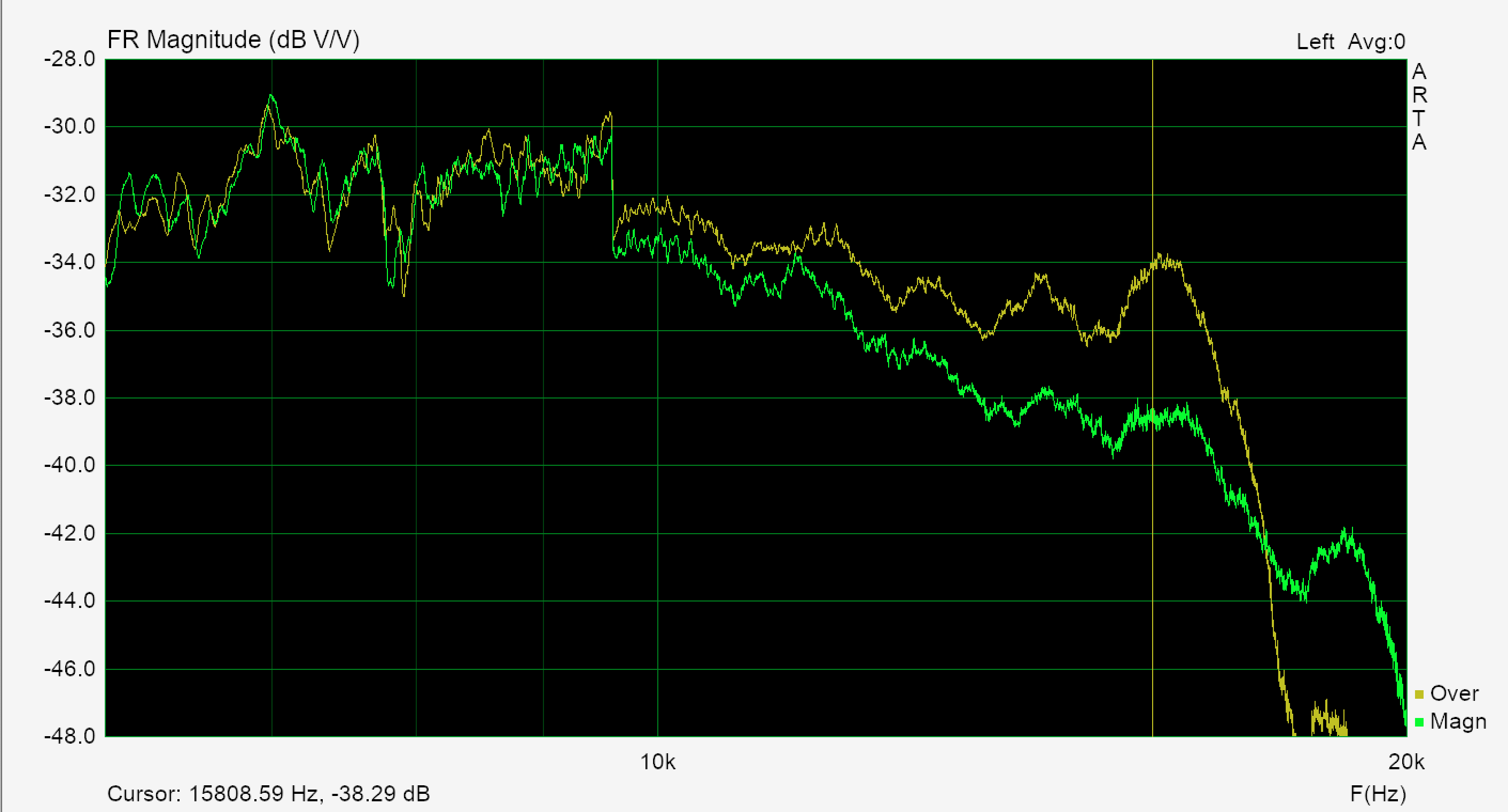The image size is (1508, 812).
Task: Select the Over legend label
Action: click(x=1454, y=693)
